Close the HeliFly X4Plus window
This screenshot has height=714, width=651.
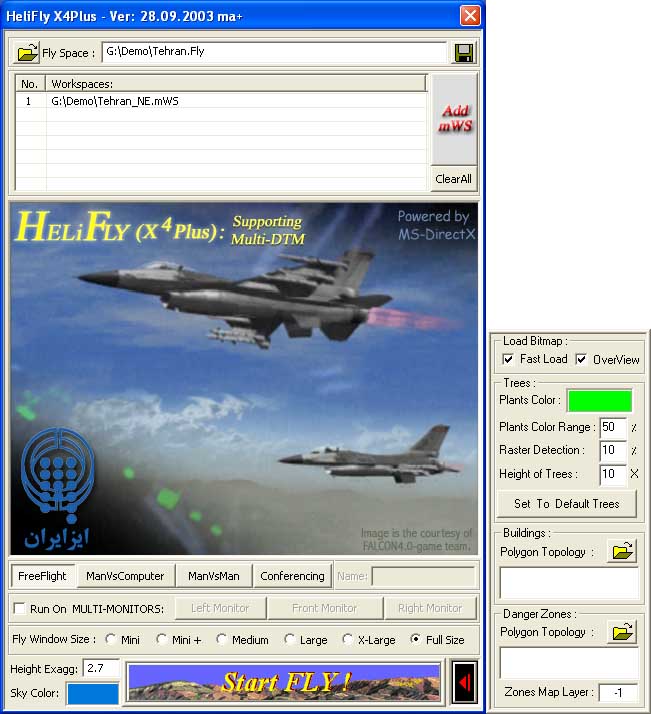pyautogui.click(x=470, y=16)
